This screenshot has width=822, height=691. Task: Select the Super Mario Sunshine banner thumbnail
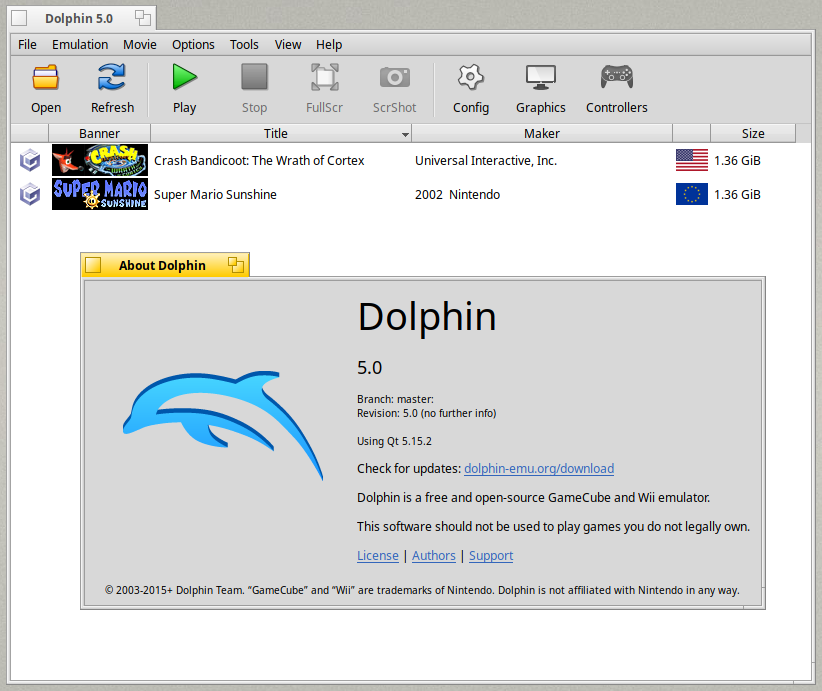pos(100,194)
